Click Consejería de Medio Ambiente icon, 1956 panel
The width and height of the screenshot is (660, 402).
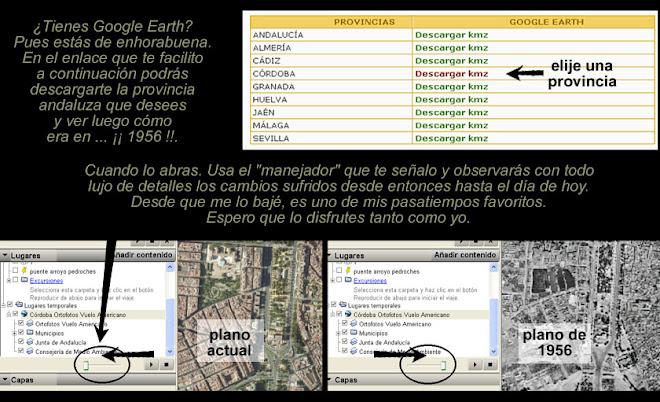coord(354,351)
